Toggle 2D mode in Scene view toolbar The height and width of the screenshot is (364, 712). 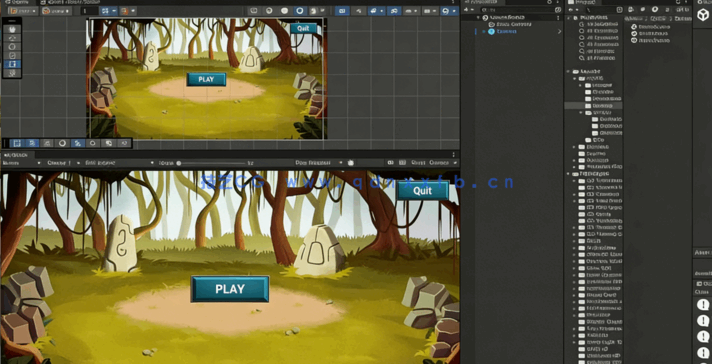[x=343, y=11]
